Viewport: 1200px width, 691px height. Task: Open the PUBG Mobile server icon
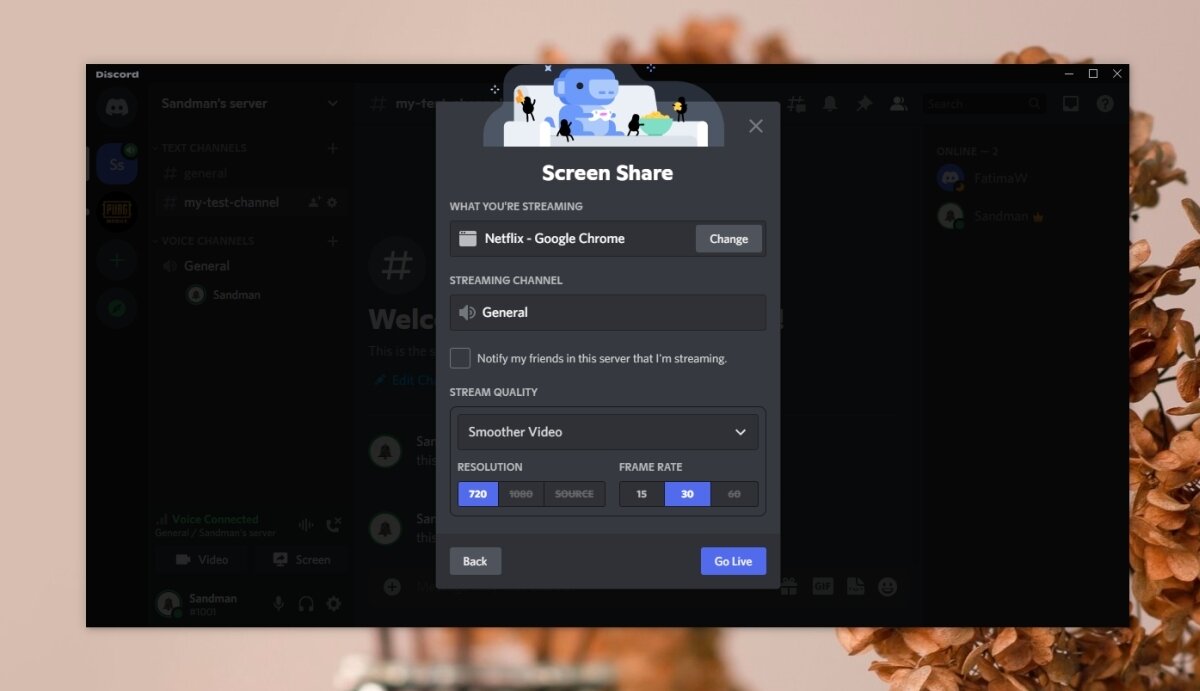pyautogui.click(x=117, y=212)
